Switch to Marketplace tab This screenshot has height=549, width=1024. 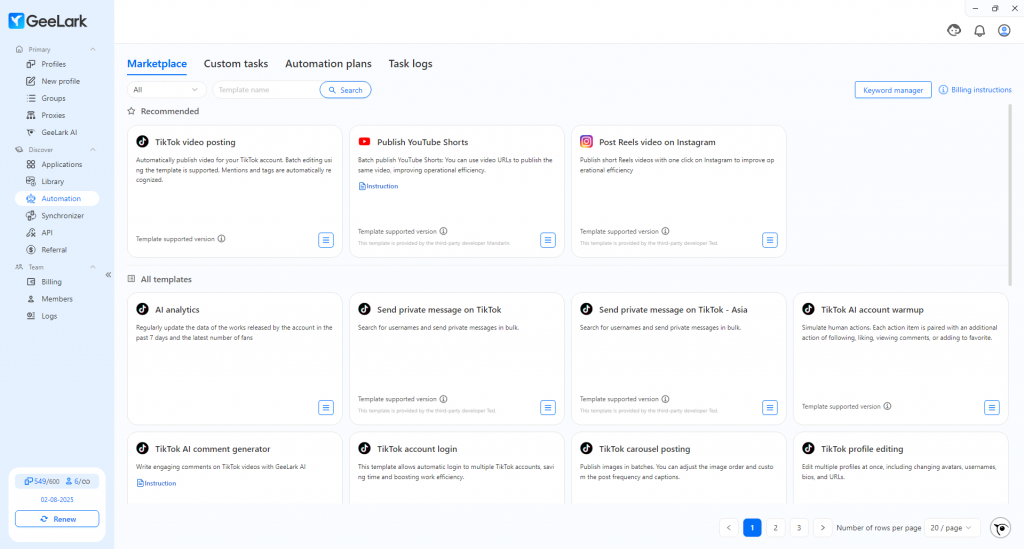[157, 63]
